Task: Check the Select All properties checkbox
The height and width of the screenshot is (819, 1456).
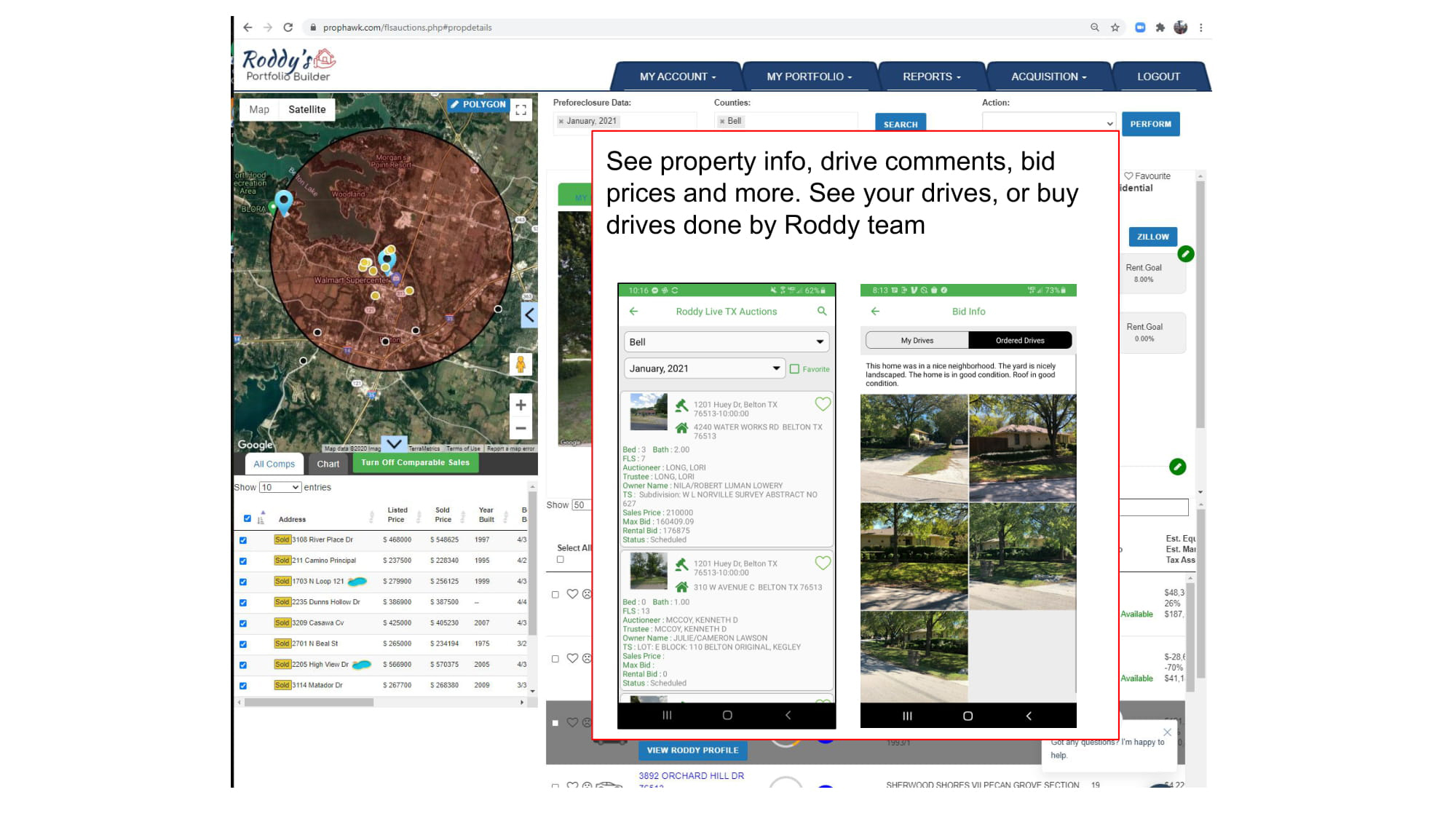Action: (x=561, y=560)
